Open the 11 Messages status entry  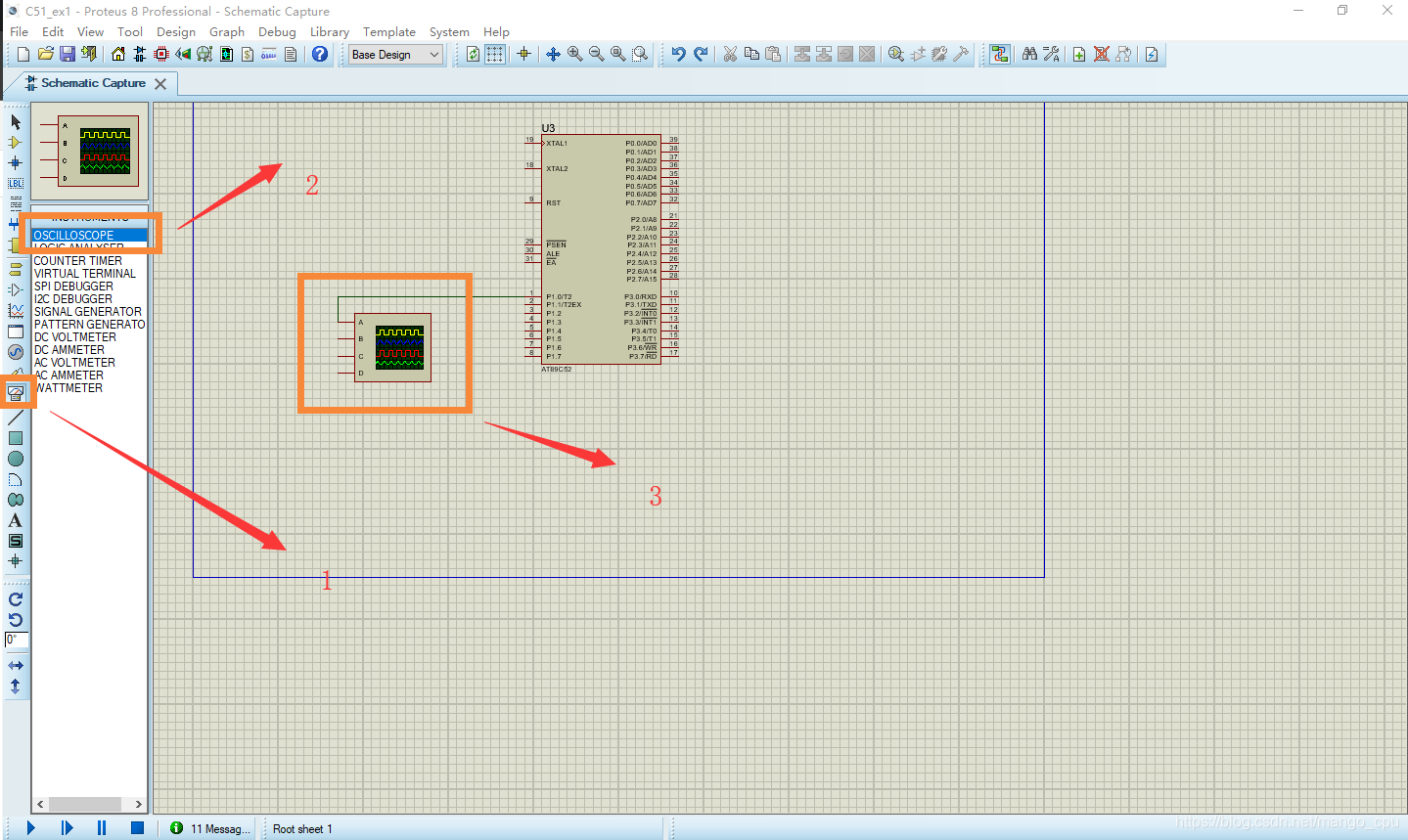(210, 828)
